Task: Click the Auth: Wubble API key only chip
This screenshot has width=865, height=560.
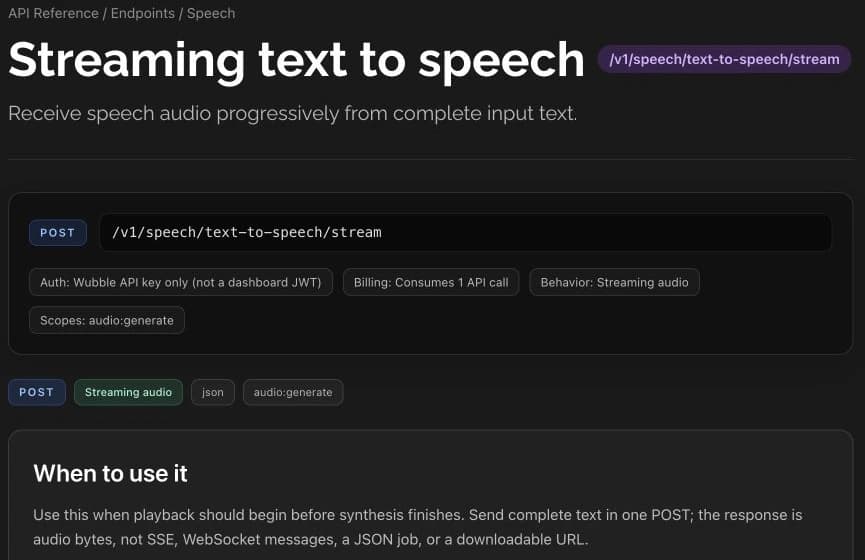Action: 181,282
